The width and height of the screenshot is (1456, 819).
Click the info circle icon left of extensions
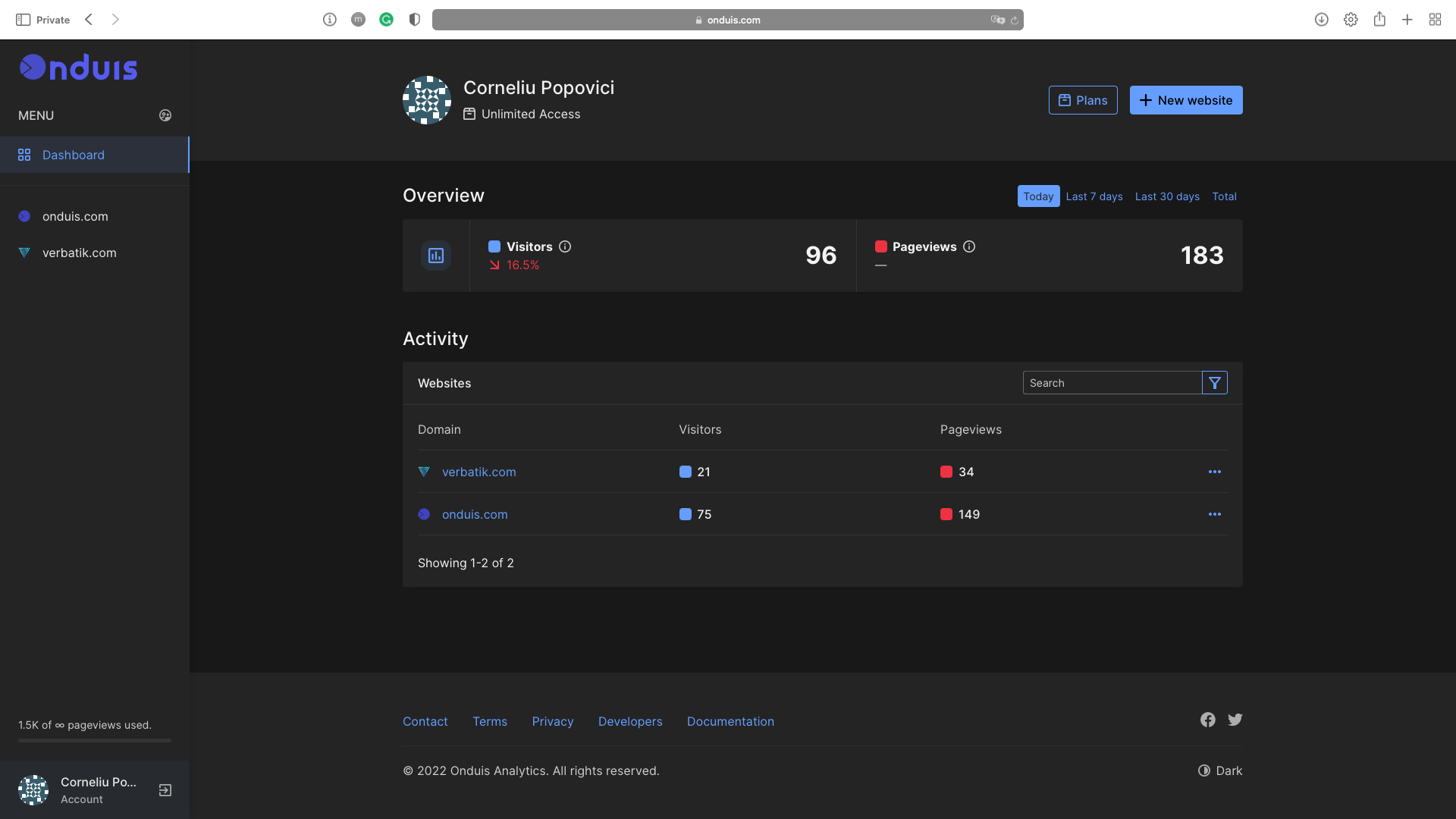click(x=330, y=20)
